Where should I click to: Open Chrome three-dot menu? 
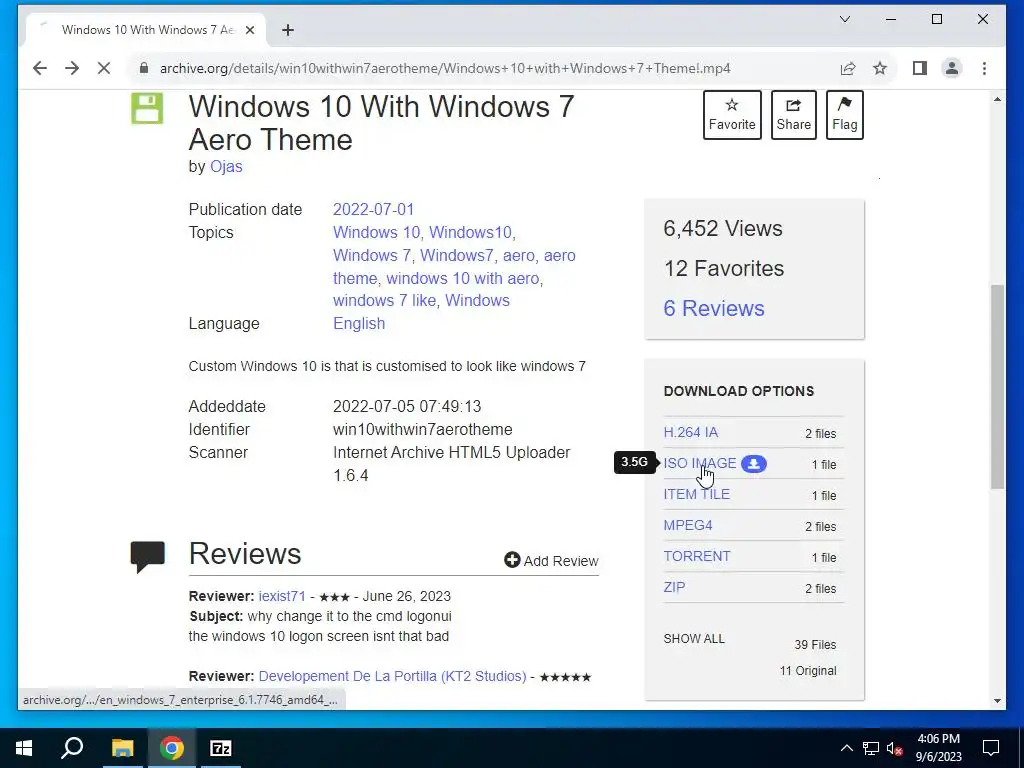pos(984,68)
